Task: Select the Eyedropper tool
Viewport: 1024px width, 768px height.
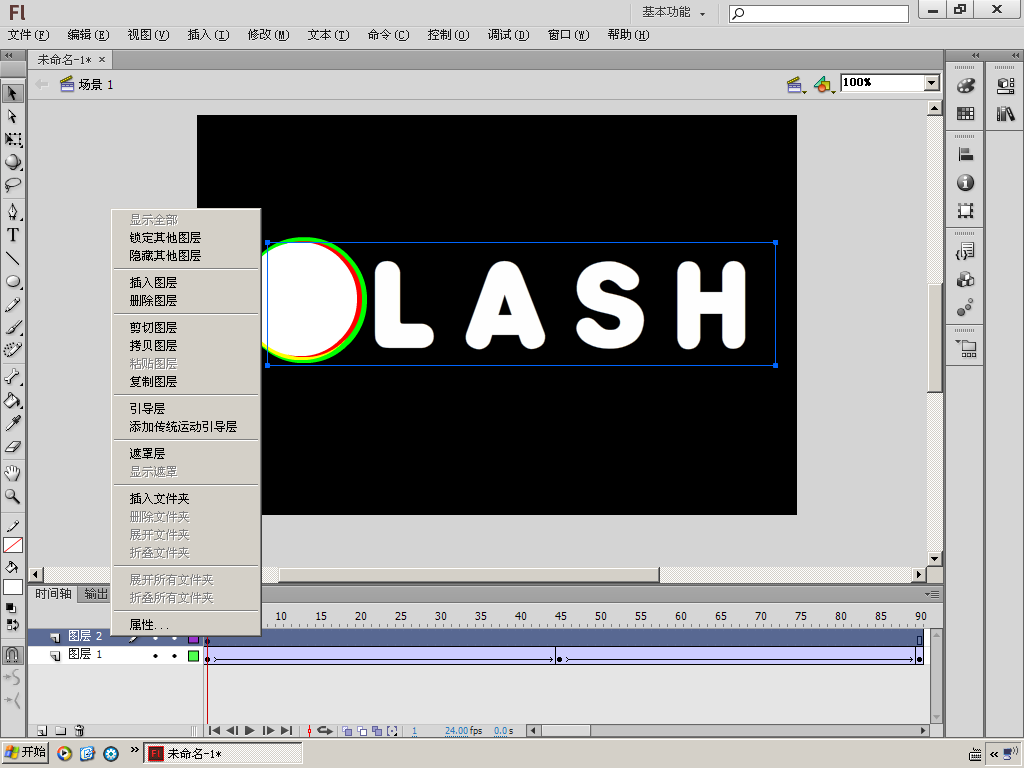Action: click(x=12, y=424)
